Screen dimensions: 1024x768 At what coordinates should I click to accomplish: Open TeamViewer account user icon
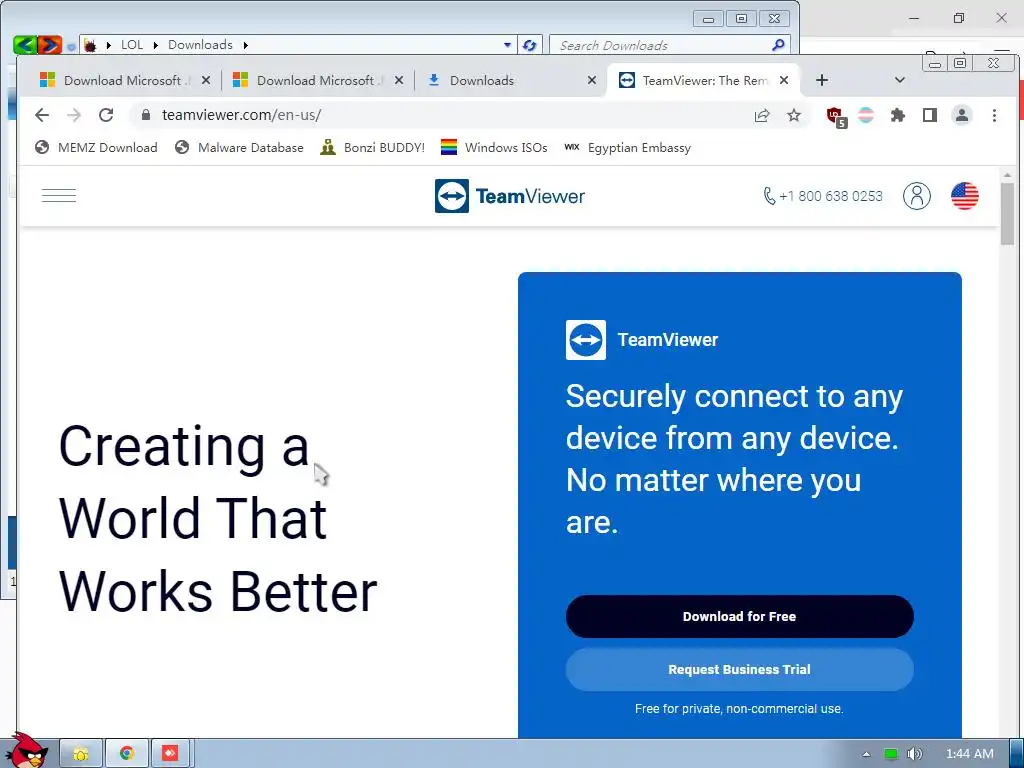click(917, 196)
